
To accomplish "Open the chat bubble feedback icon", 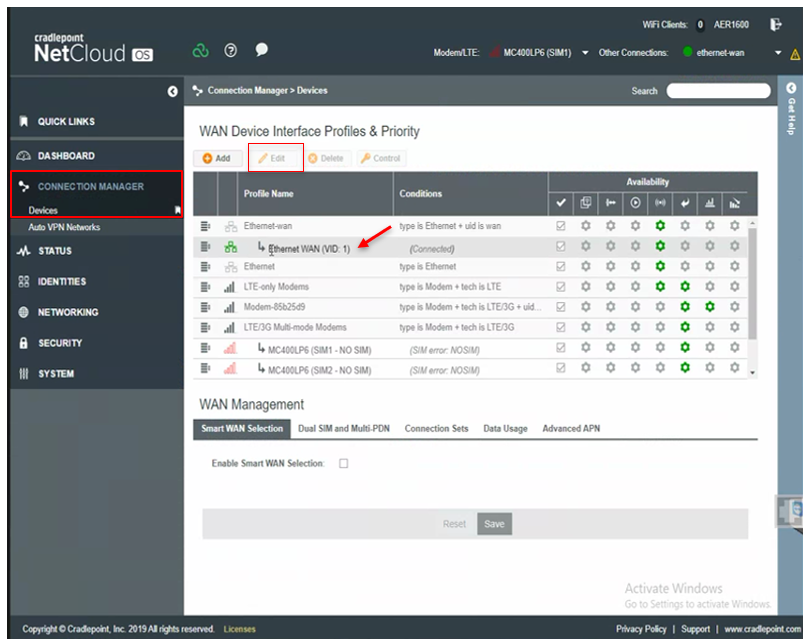I will [262, 50].
